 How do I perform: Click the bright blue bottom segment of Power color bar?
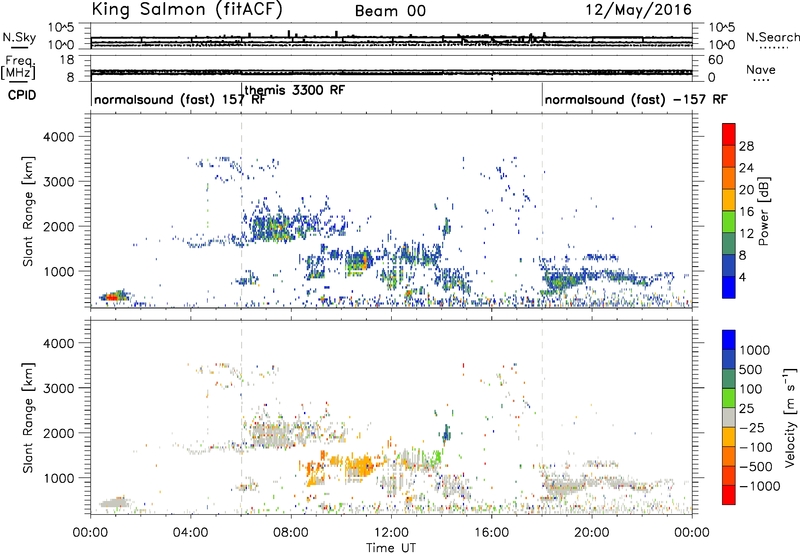(729, 287)
